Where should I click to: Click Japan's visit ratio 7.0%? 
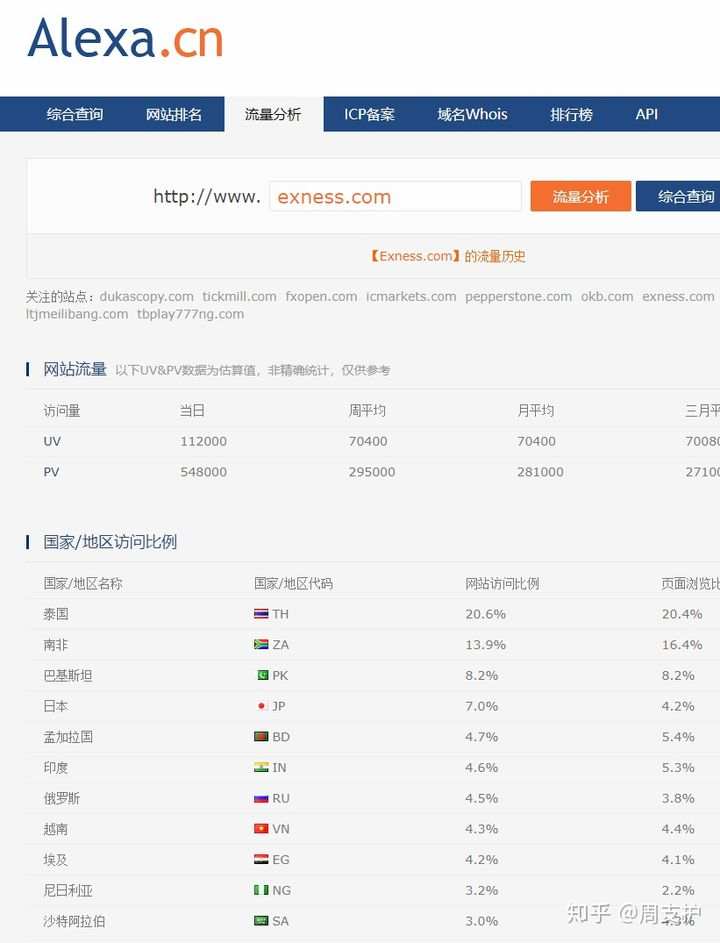click(481, 706)
